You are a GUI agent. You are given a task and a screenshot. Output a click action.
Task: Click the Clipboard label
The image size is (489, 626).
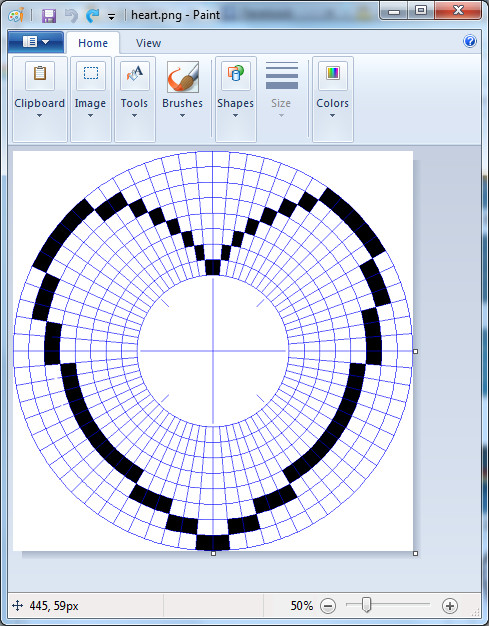tap(40, 103)
